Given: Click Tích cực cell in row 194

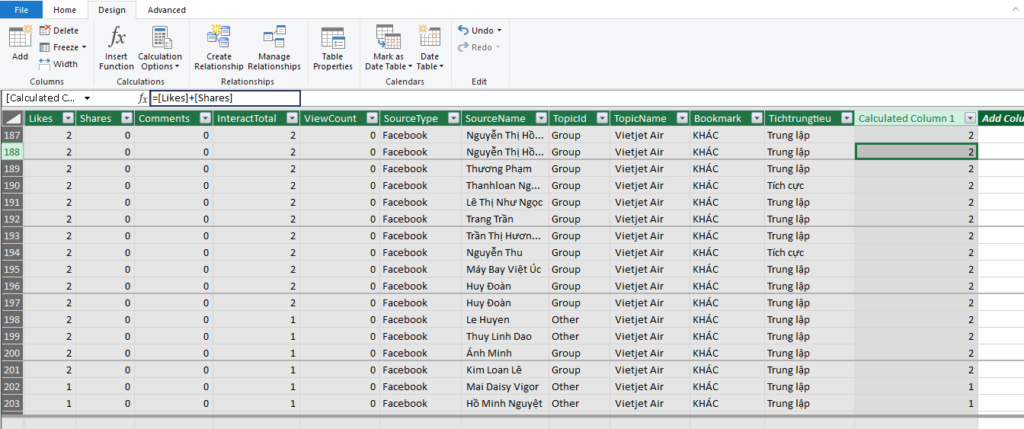Looking at the screenshot, I should coord(808,253).
